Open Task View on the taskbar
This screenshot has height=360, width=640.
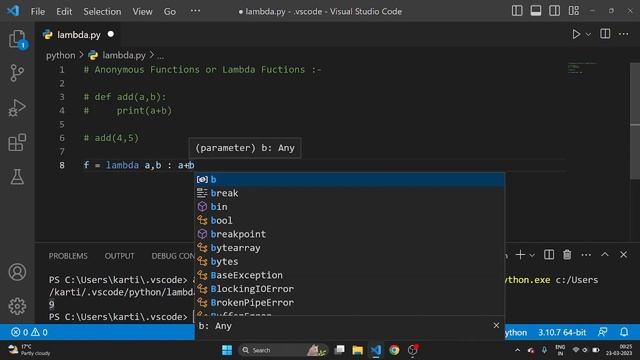coord(339,350)
